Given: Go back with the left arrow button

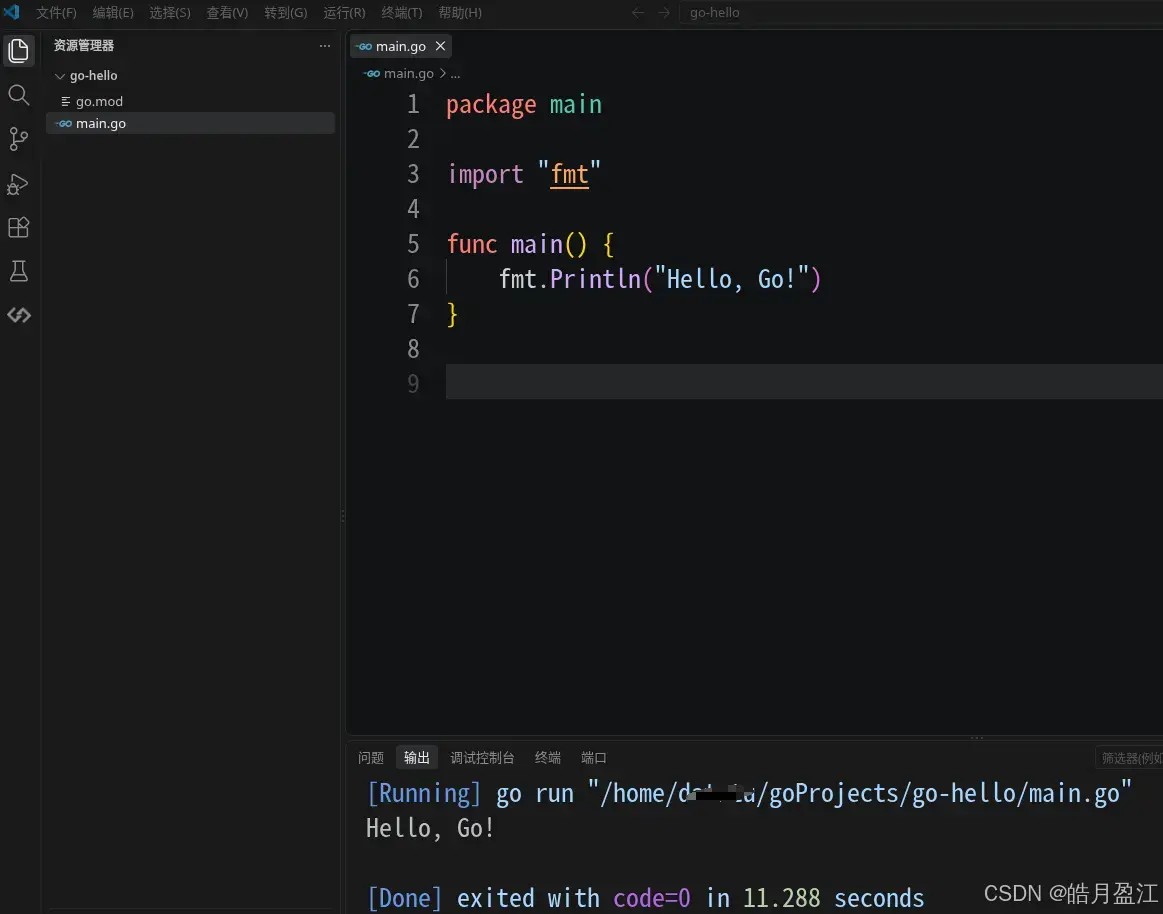Looking at the screenshot, I should pyautogui.click(x=638, y=13).
